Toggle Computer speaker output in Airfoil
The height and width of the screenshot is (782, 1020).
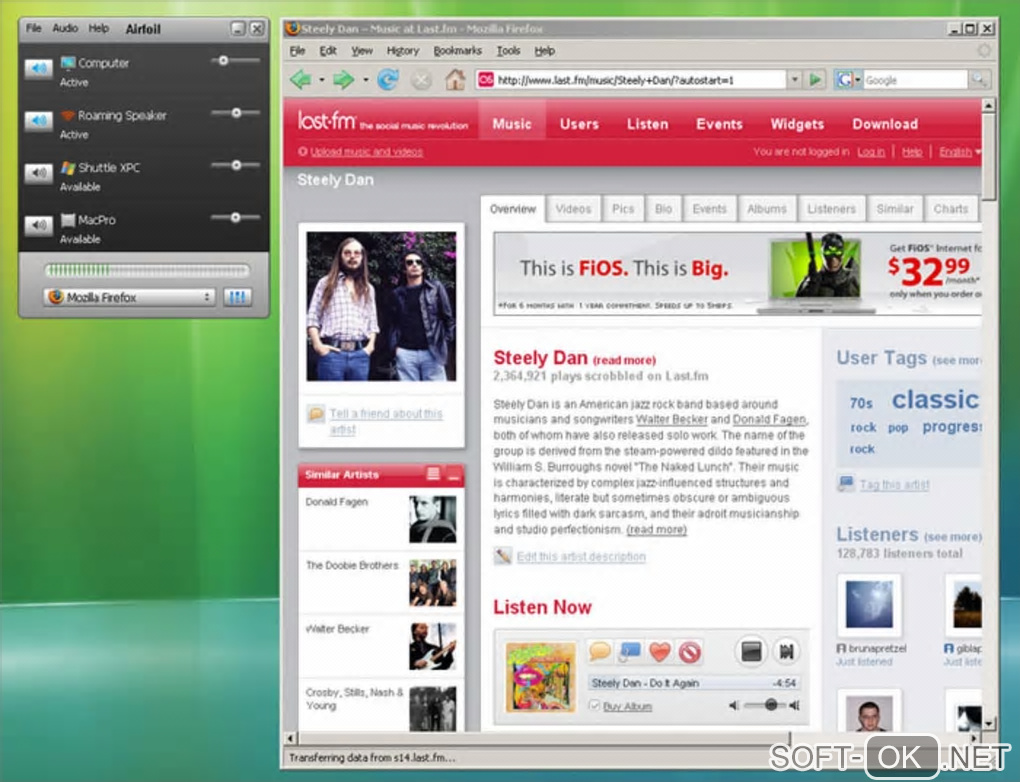point(38,68)
